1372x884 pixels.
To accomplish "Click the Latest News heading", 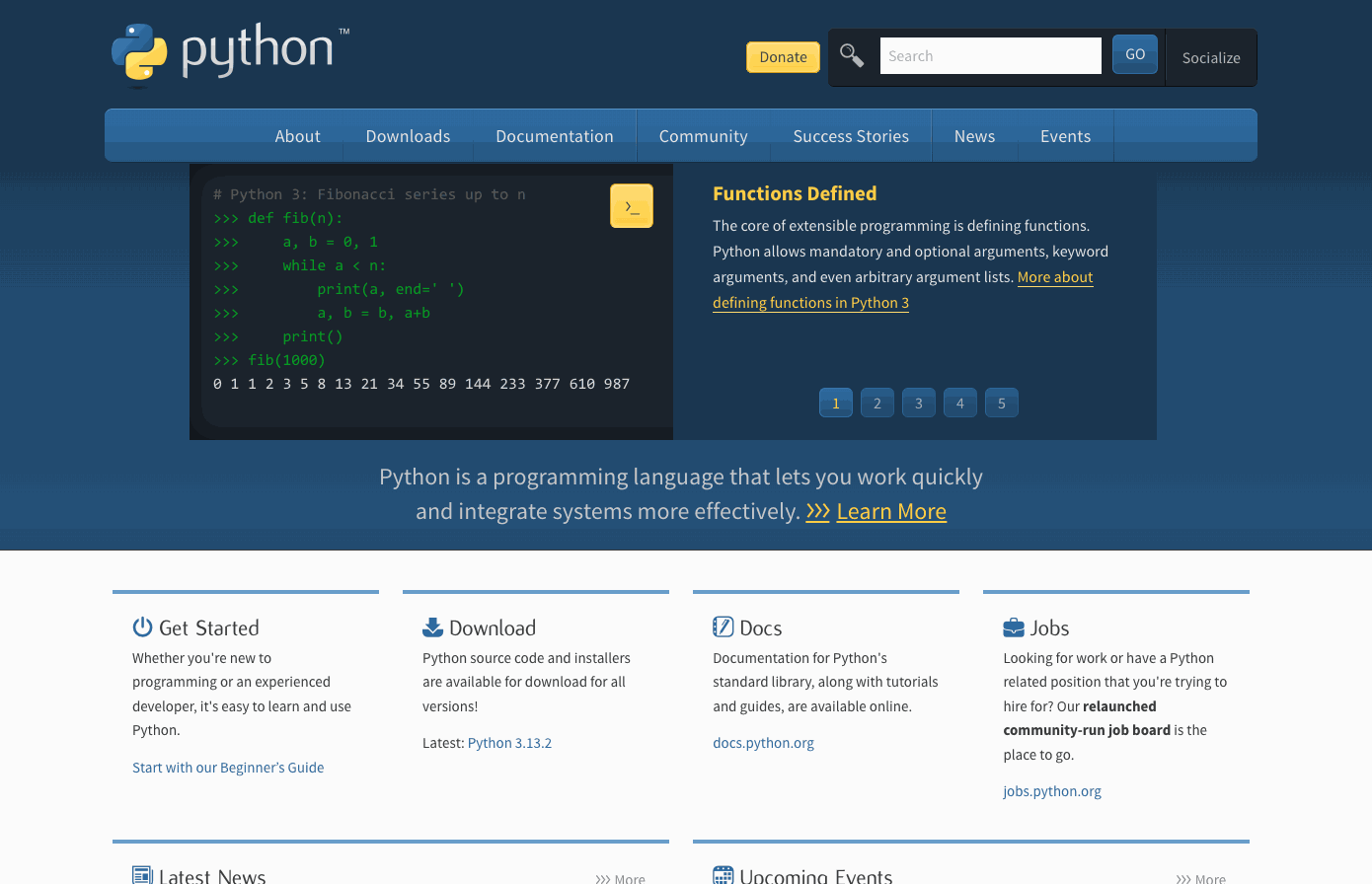I will pyautogui.click(x=212, y=875).
